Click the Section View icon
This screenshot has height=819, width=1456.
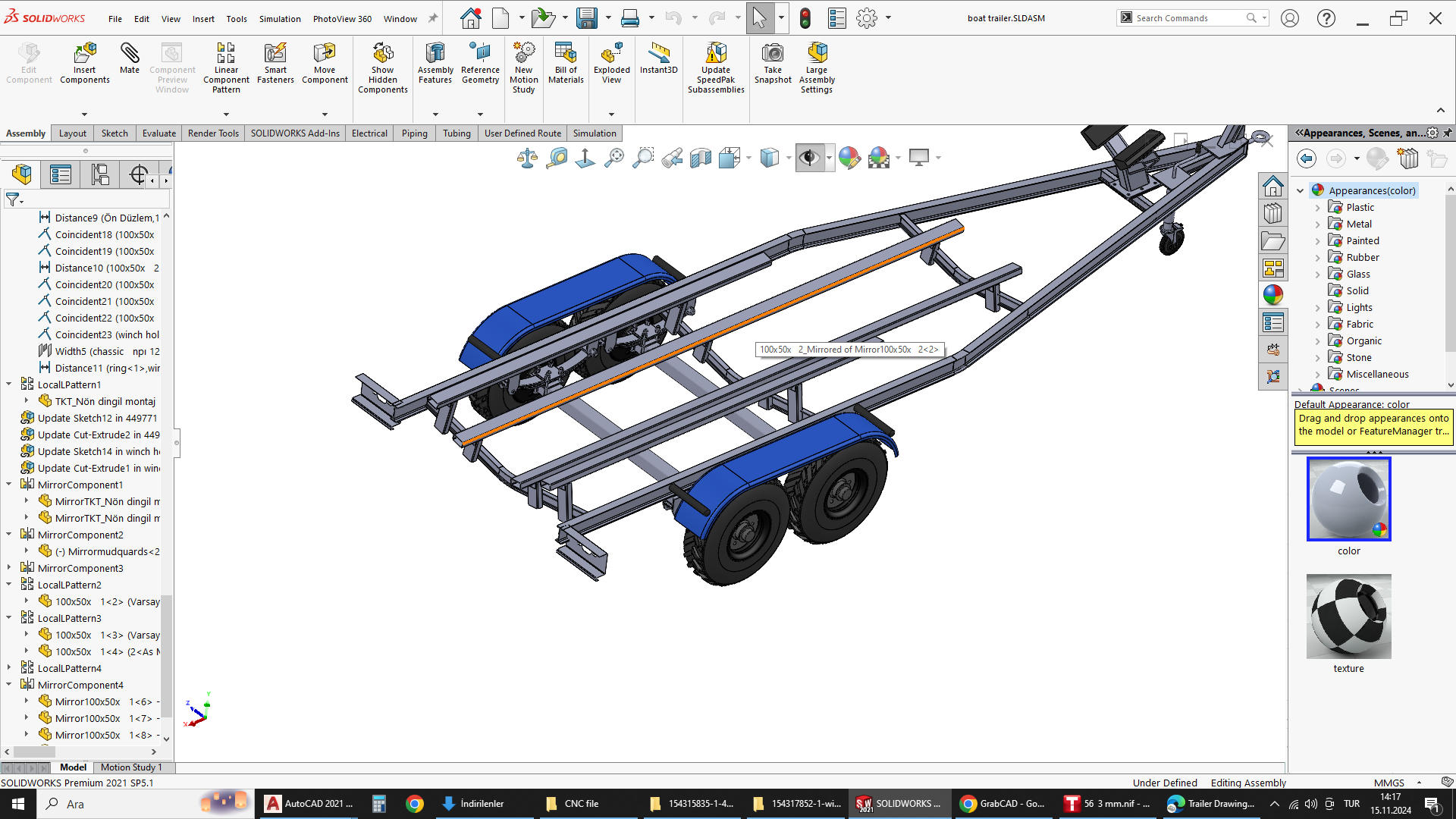click(x=701, y=158)
